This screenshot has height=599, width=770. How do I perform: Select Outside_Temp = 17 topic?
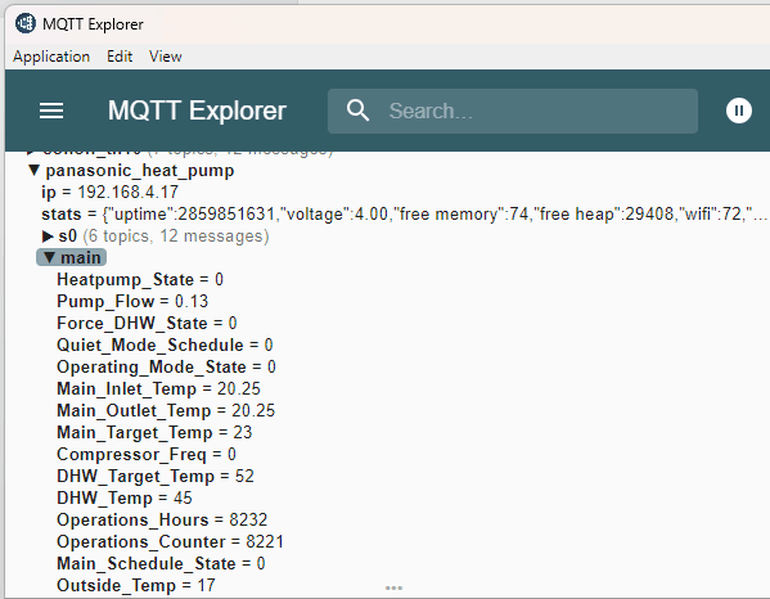tap(136, 585)
